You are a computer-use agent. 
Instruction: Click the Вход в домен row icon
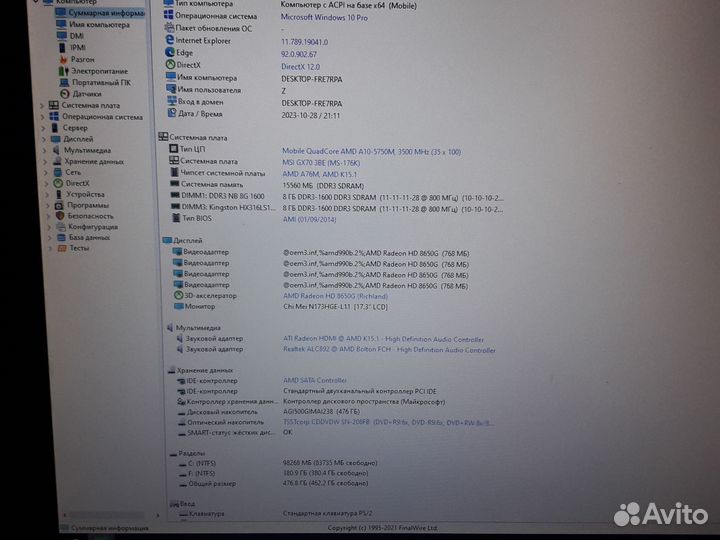click(x=172, y=101)
